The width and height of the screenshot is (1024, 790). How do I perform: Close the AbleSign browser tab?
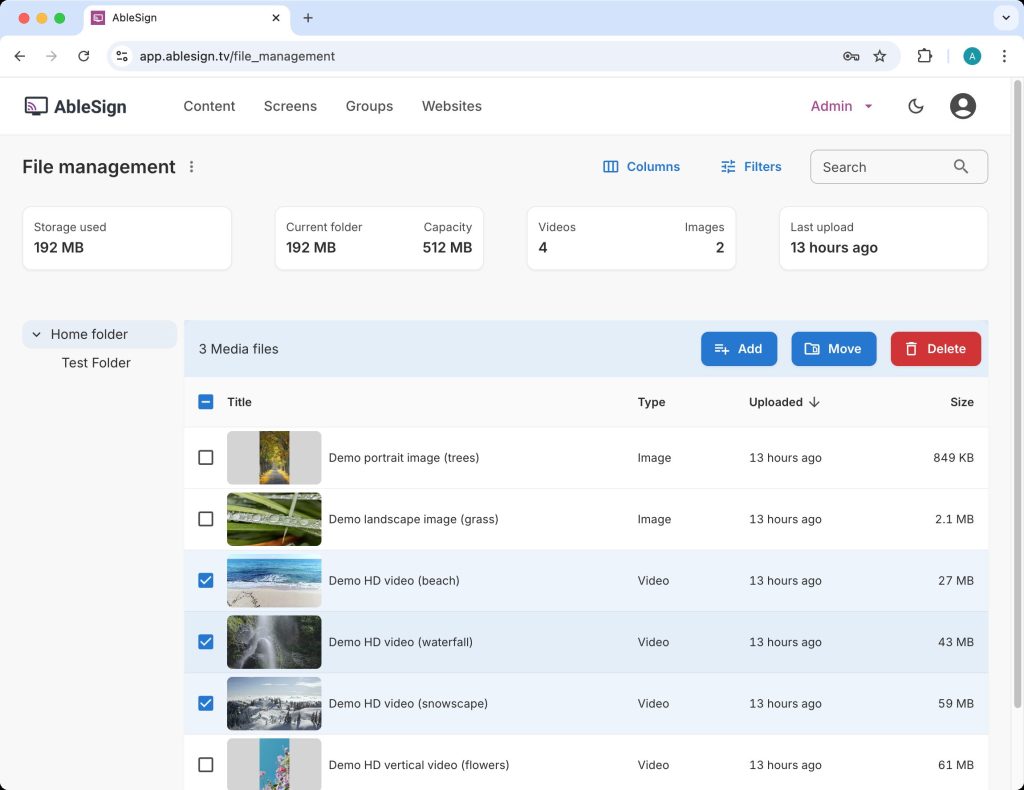[276, 18]
